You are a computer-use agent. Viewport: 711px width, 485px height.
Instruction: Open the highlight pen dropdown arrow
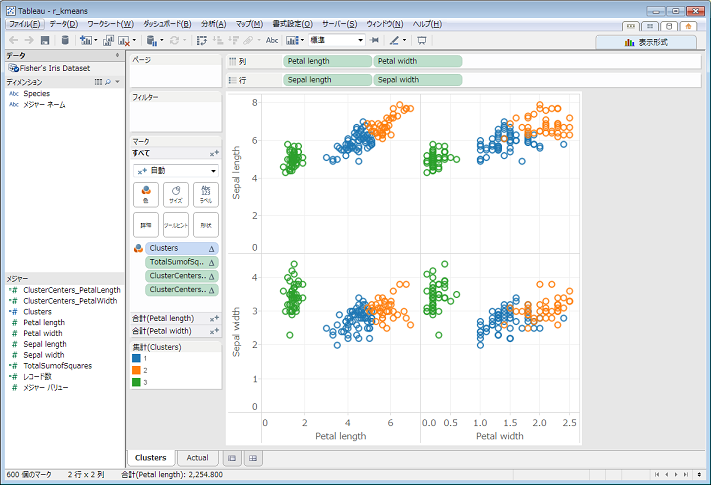pos(404,40)
